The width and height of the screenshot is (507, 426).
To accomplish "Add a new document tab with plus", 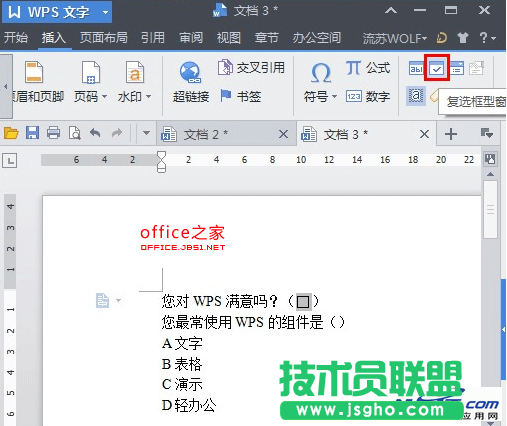I will (451, 134).
